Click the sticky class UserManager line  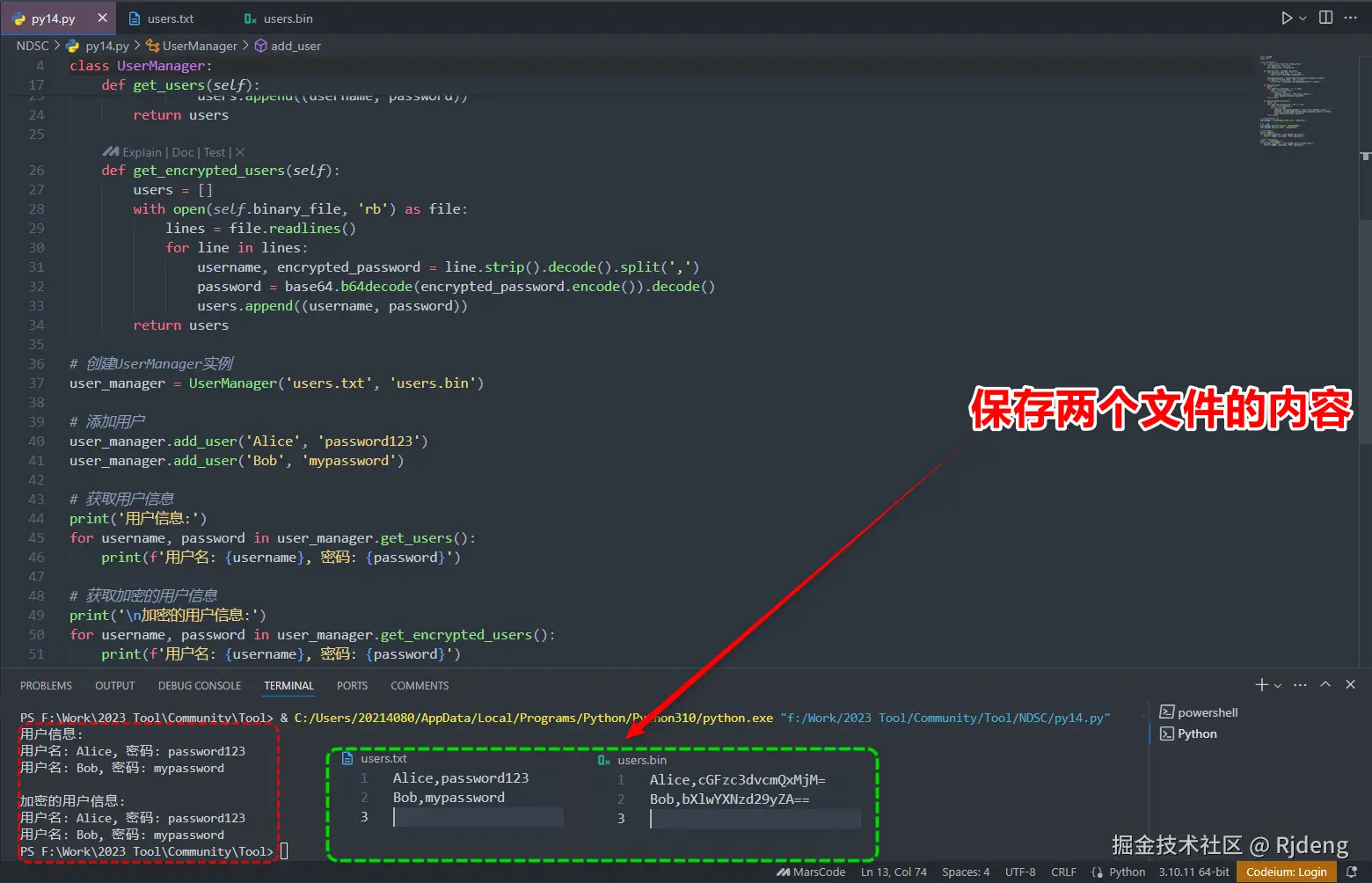pos(141,66)
